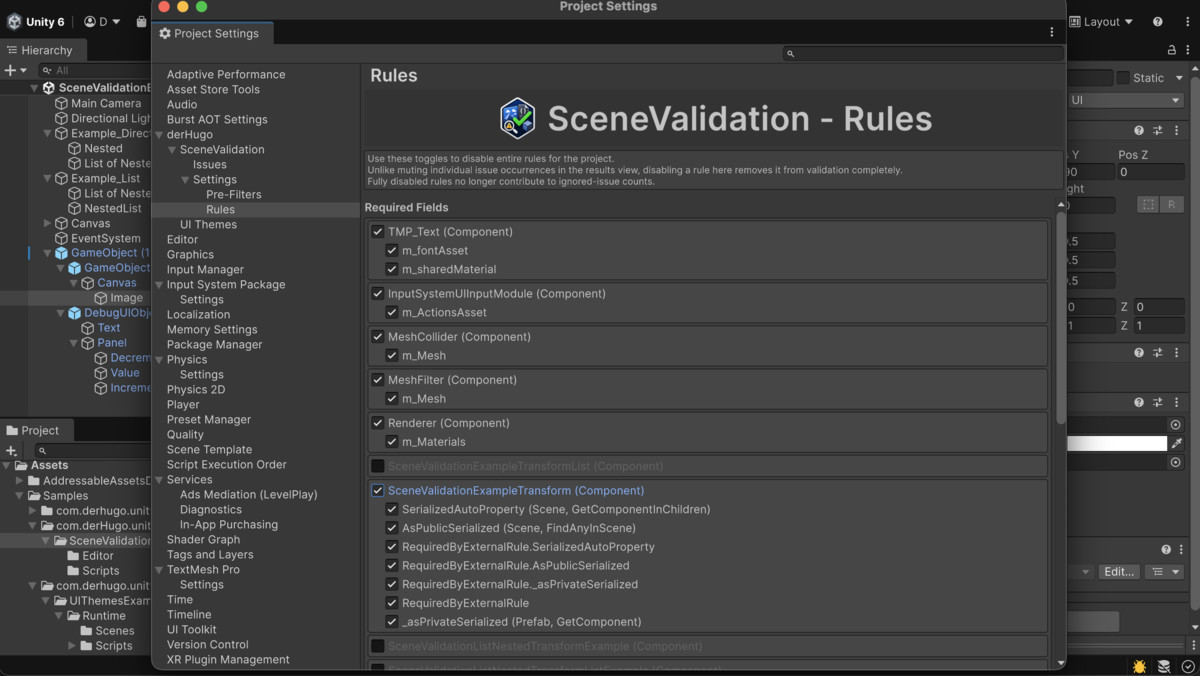Click the Main Camera object icon
This screenshot has width=1200, height=676.
coord(61,103)
